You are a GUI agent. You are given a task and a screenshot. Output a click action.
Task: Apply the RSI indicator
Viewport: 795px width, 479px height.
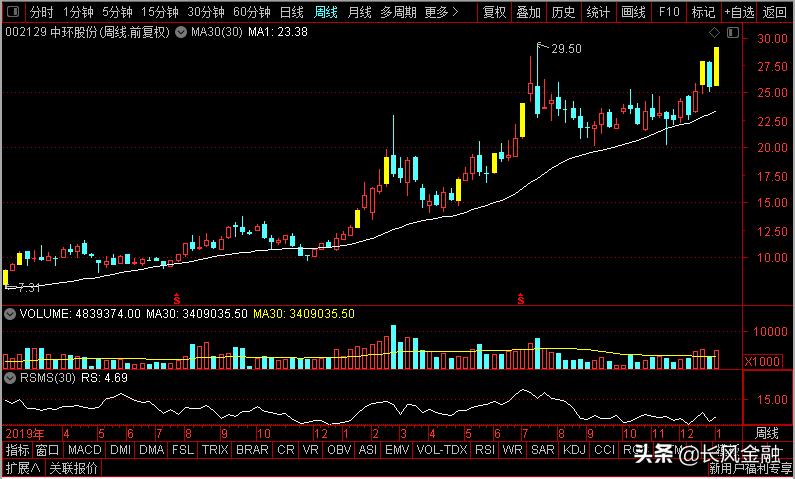point(485,450)
